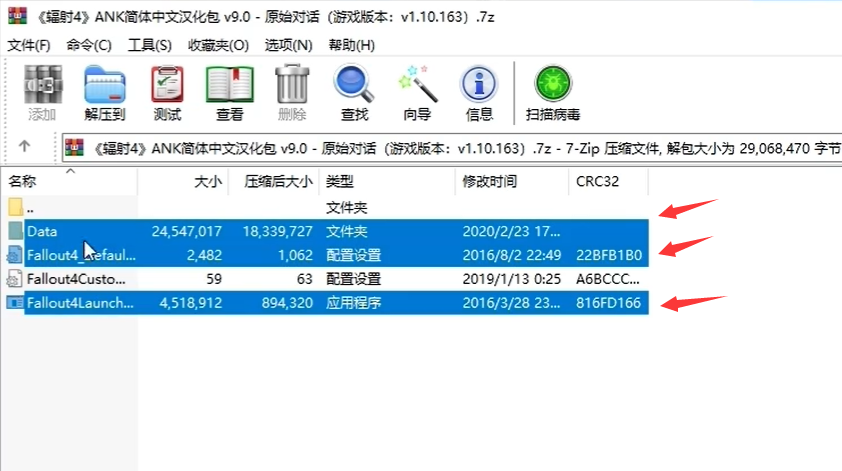Click the parent folder '..' icon
The width and height of the screenshot is (842, 471).
(x=15, y=207)
